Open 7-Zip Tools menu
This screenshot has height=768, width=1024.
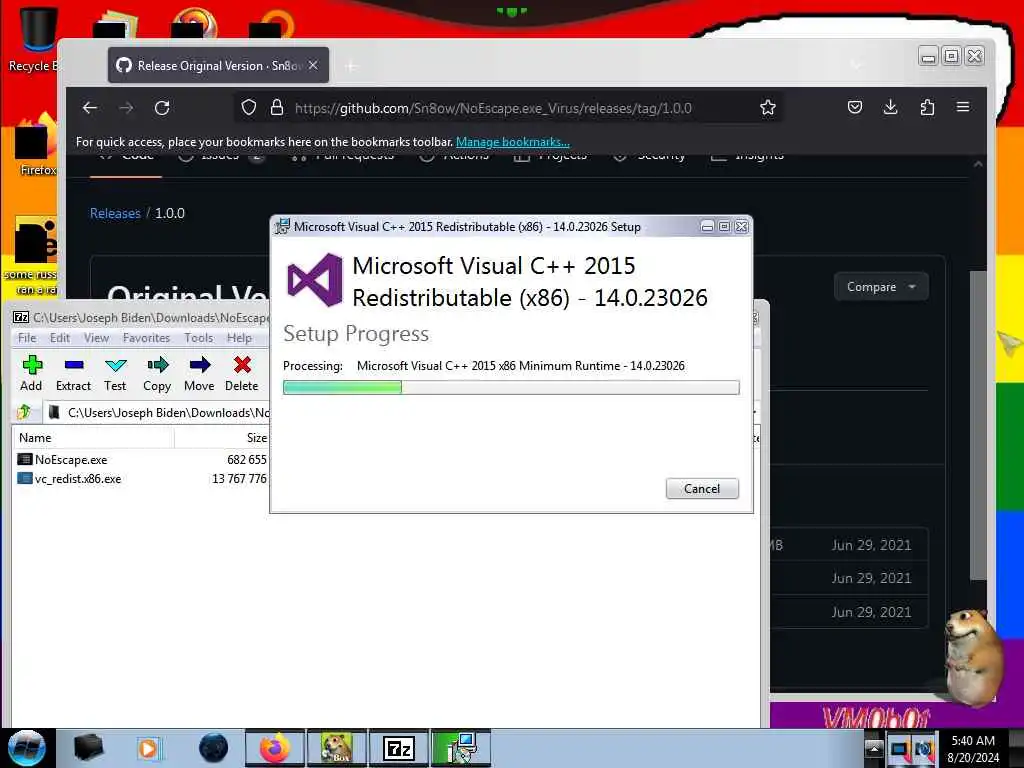[x=199, y=338]
